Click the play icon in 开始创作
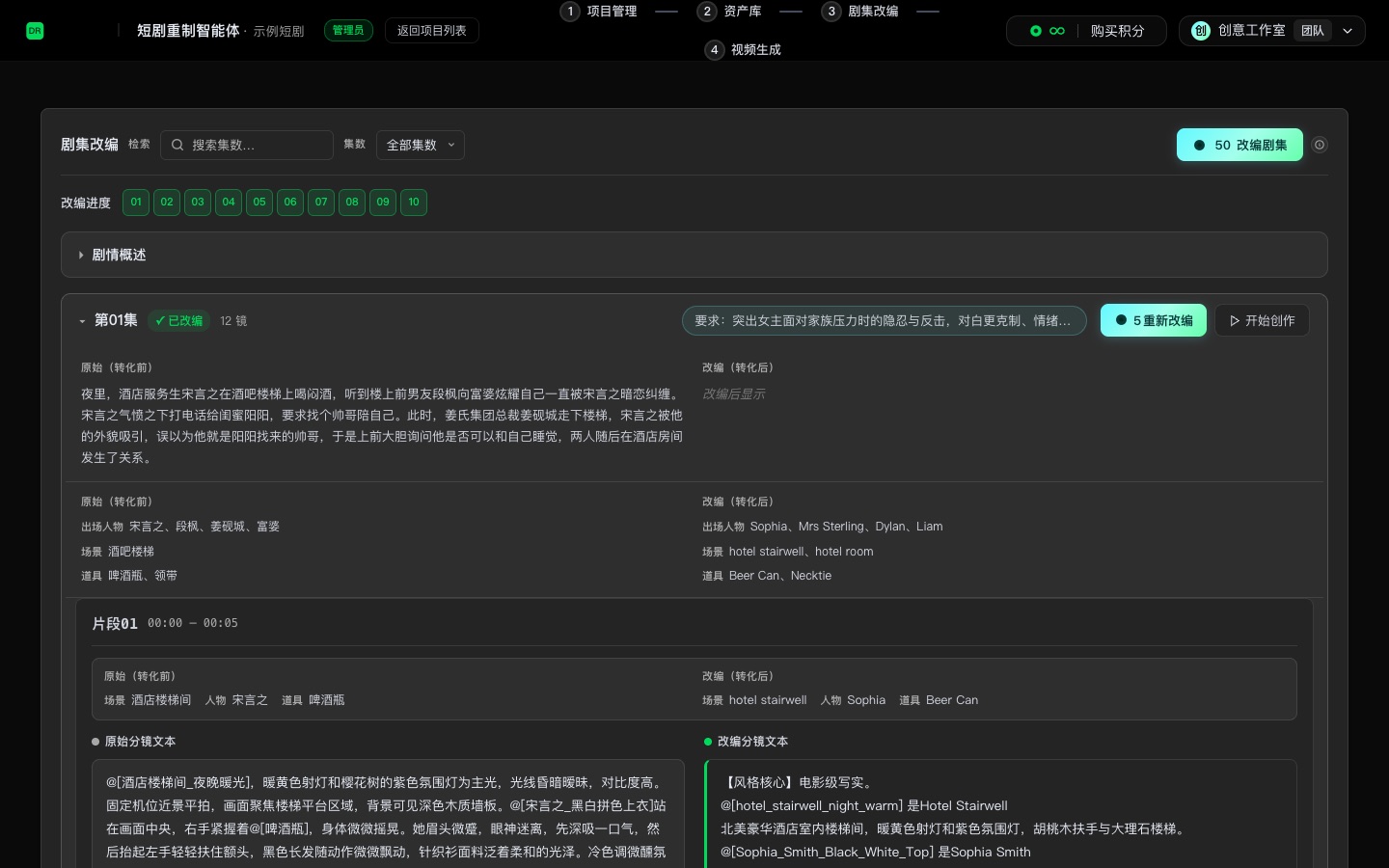Viewport: 1389px width, 868px height. click(x=1235, y=321)
